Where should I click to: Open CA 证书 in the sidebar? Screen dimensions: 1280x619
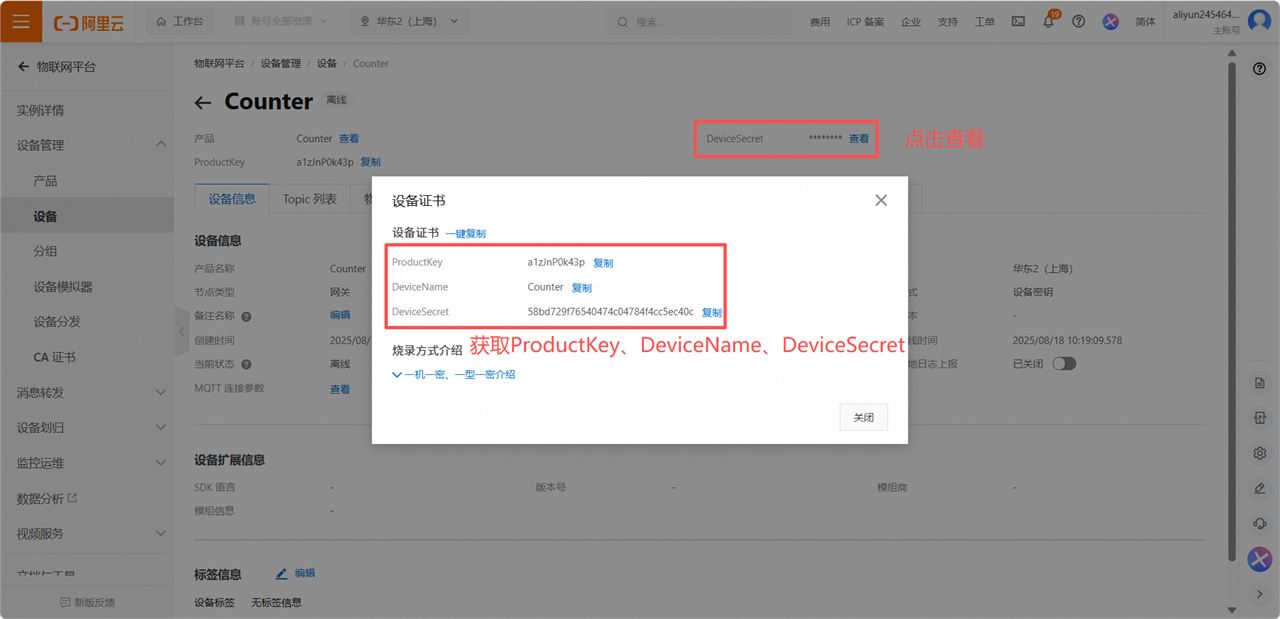(x=54, y=357)
